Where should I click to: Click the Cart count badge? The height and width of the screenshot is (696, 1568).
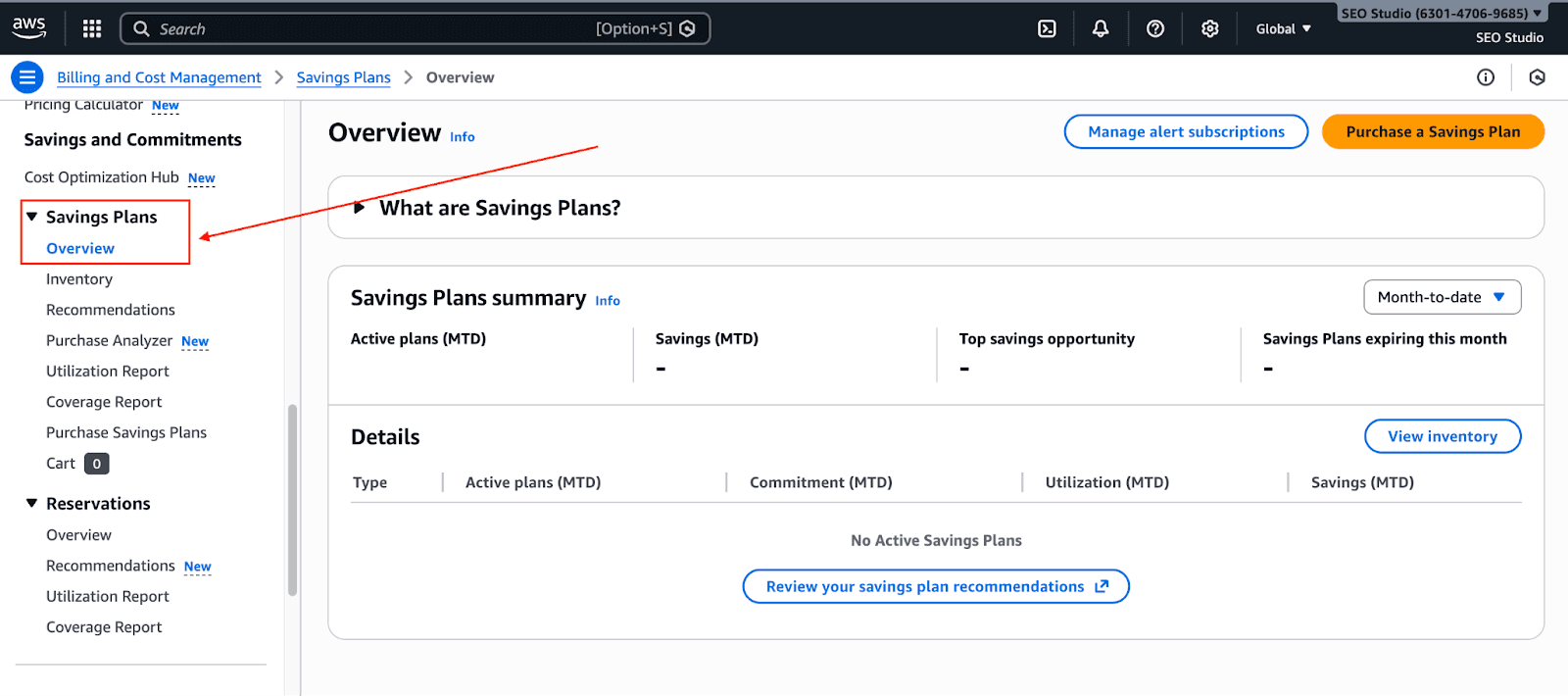(x=97, y=464)
